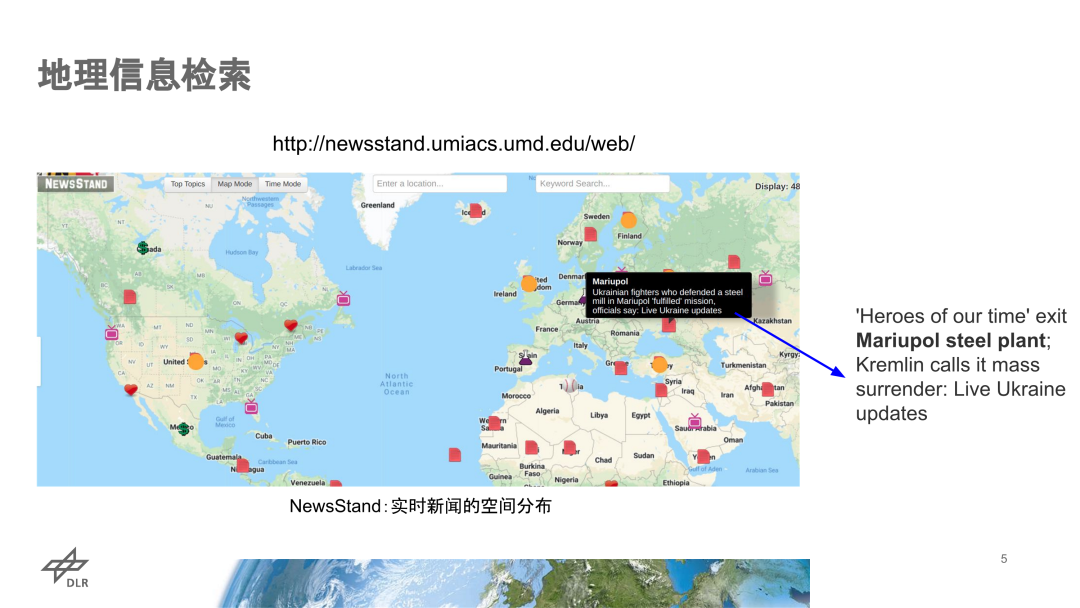Select the red news marker in Norway

tap(591, 234)
